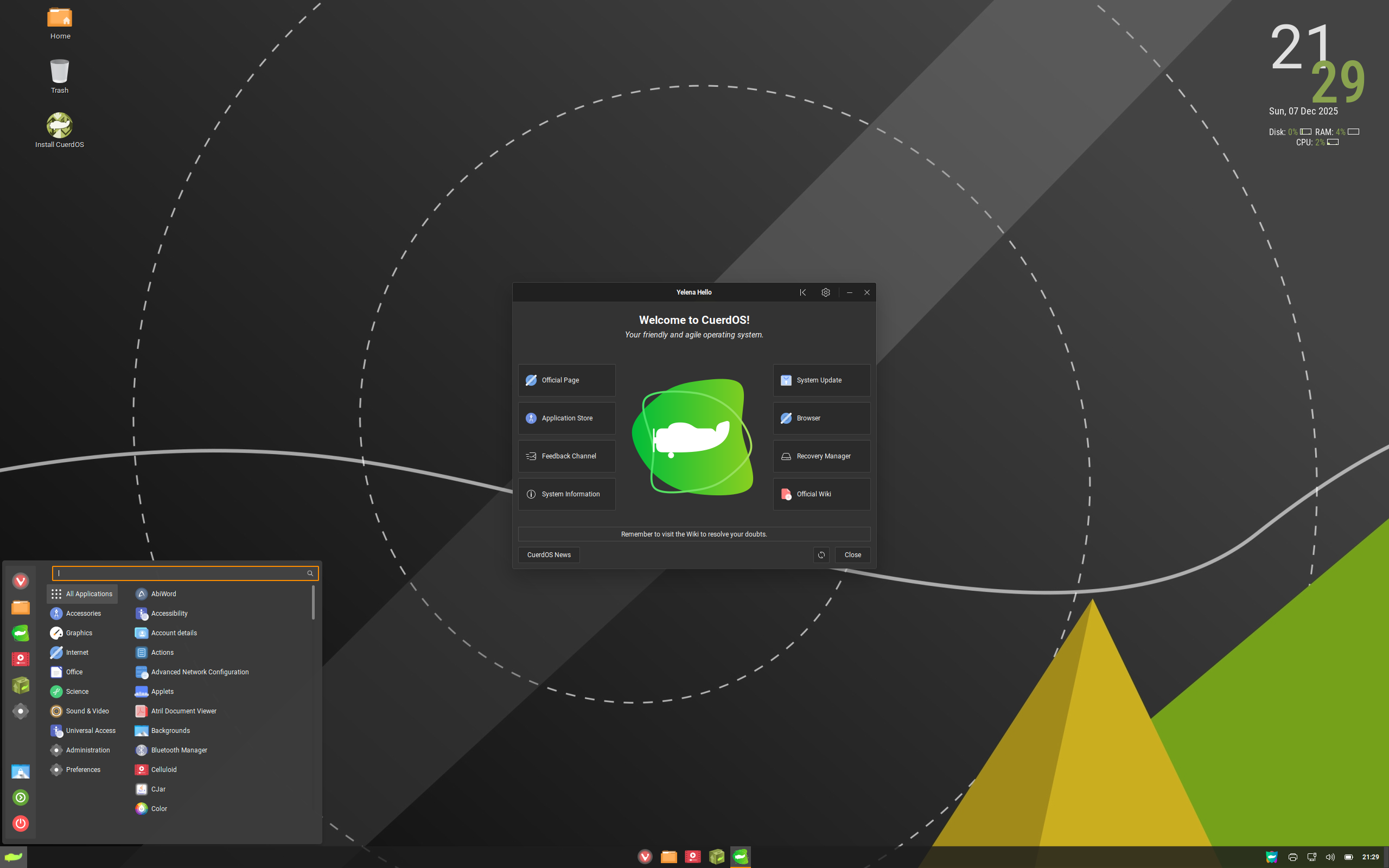
Task: Open Applets from application list
Action: click(222, 692)
